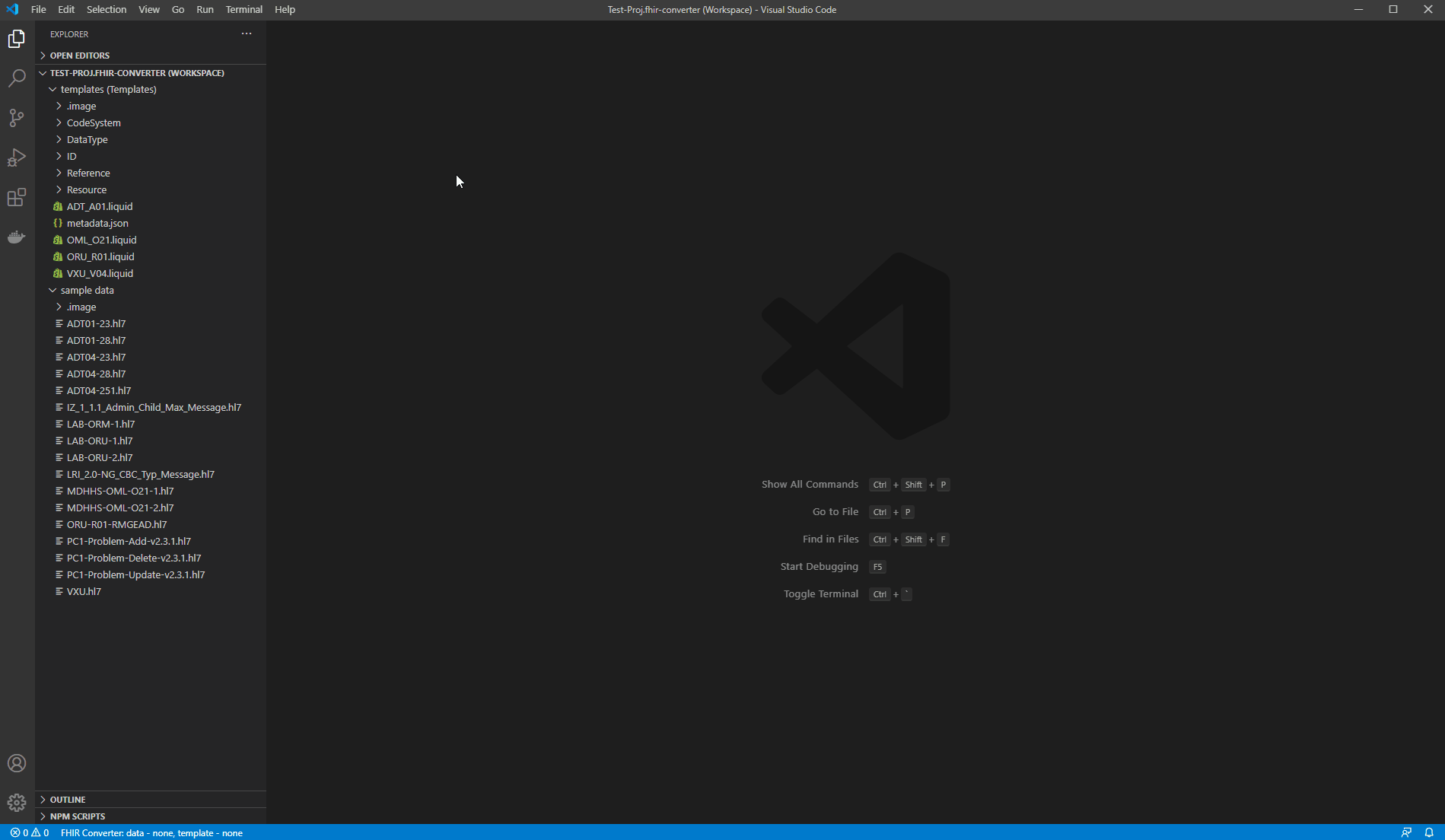Open LAB-ORU-1.hl7 sample file
1445x840 pixels.
151,441
